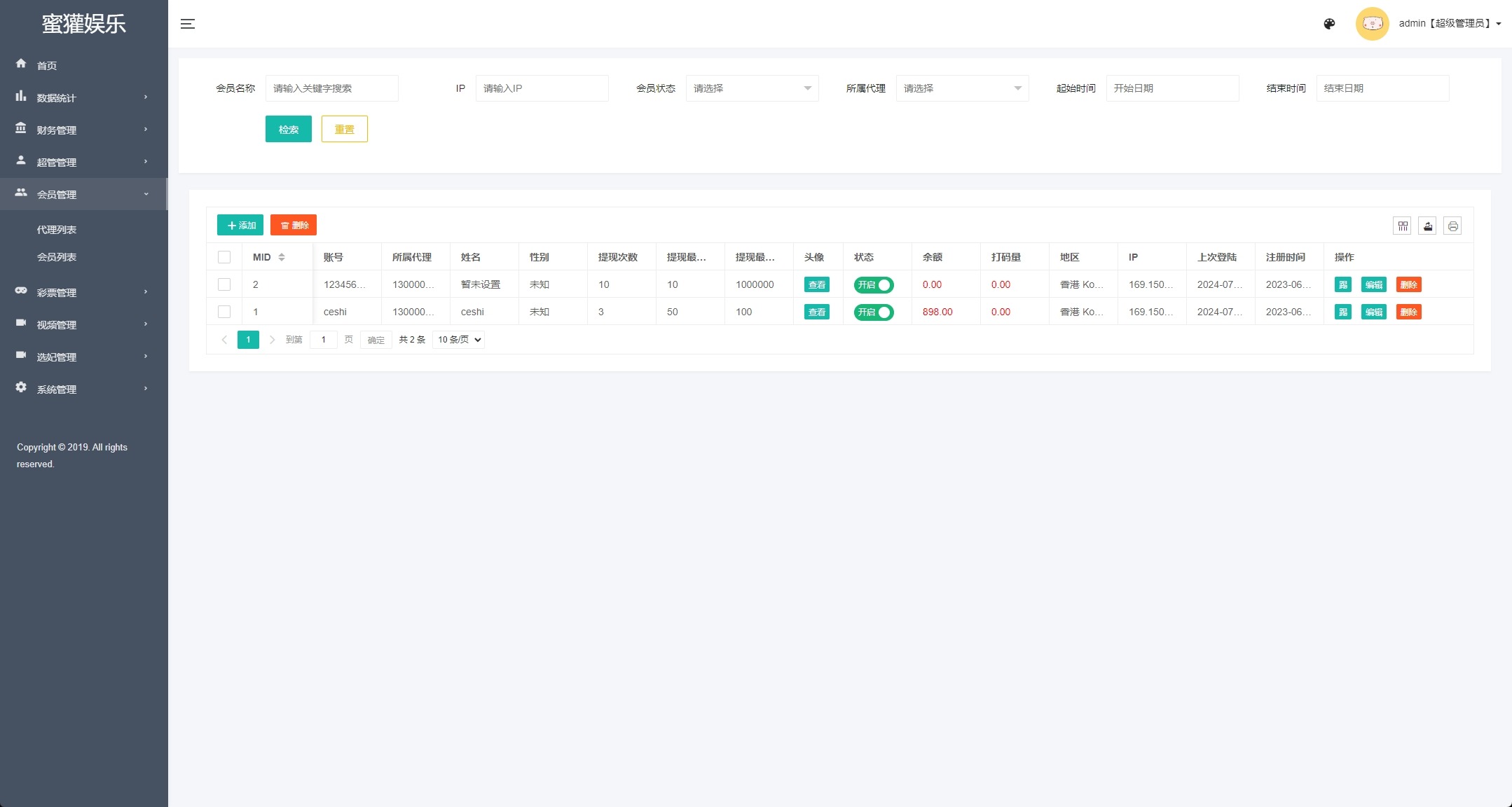The height and width of the screenshot is (807, 1512).
Task: Sort table by MID column arrows
Action: 282,257
